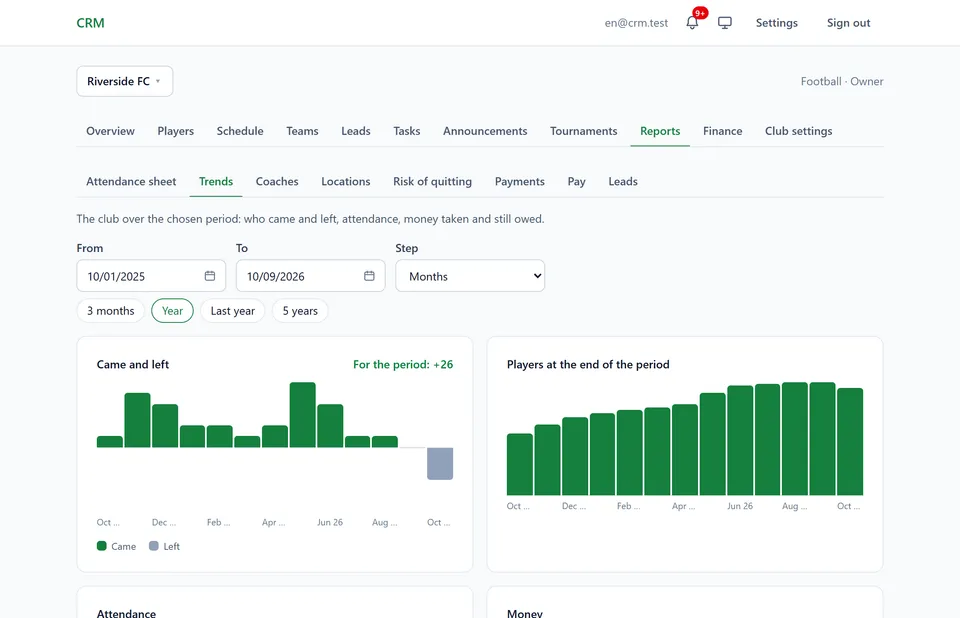Click the Sign out link
This screenshot has width=960, height=618.
point(849,23)
